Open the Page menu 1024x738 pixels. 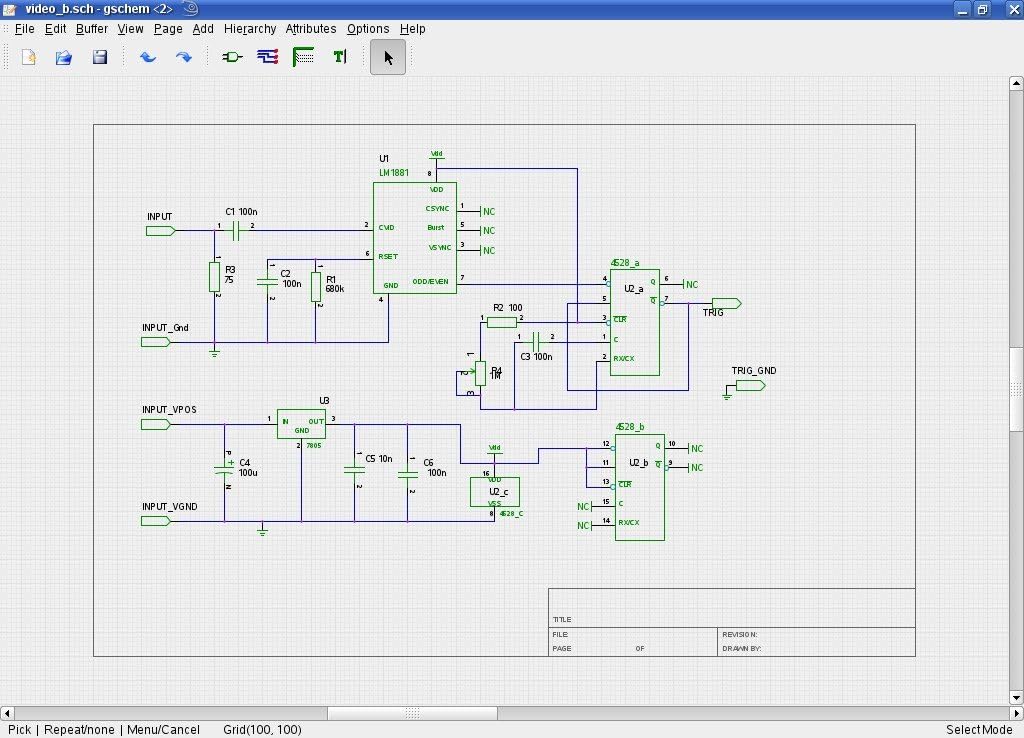coord(168,28)
